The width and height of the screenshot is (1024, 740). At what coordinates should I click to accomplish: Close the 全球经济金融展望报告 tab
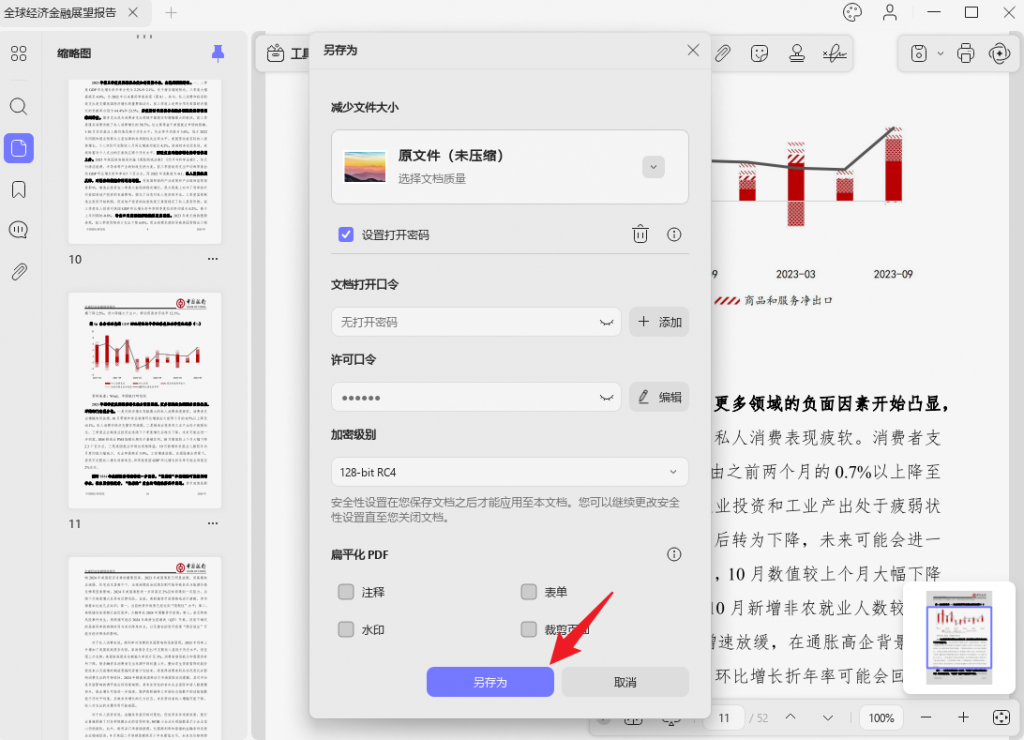(x=133, y=12)
